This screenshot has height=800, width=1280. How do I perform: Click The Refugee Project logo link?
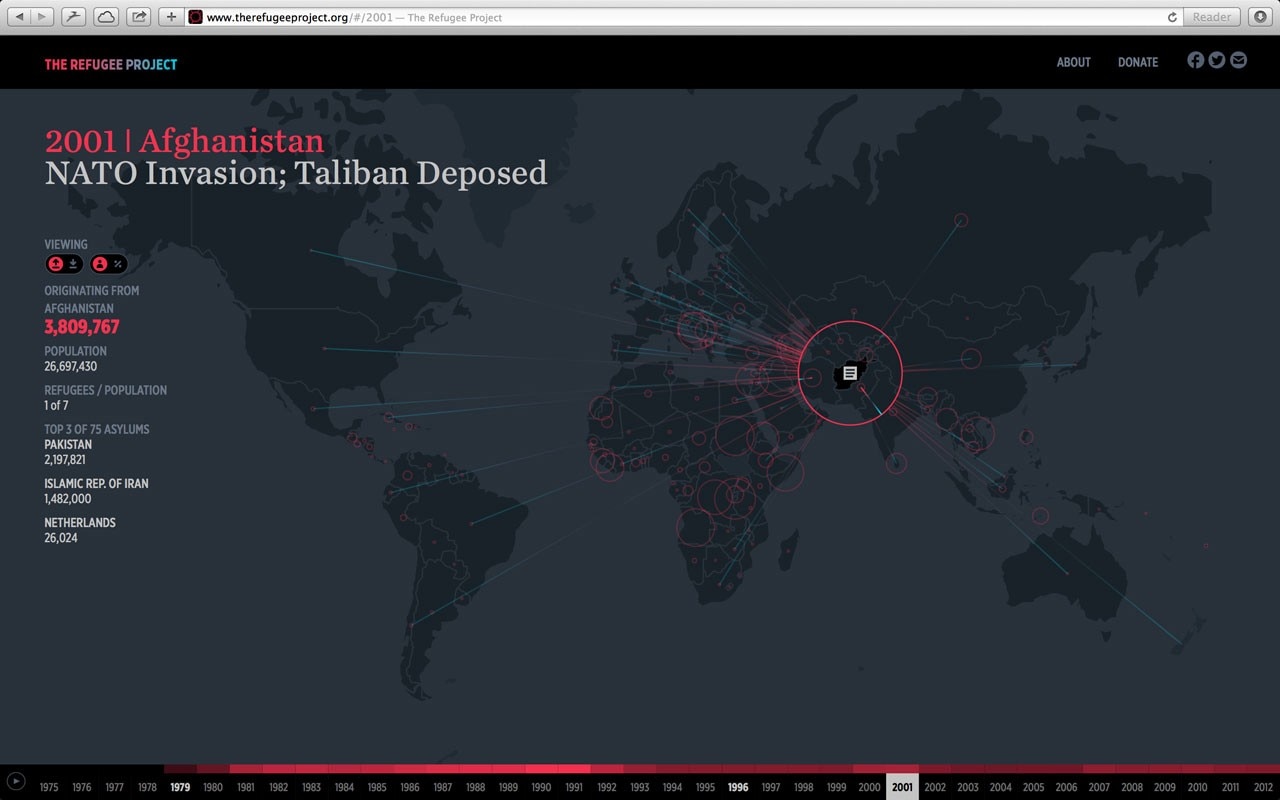[x=110, y=65]
